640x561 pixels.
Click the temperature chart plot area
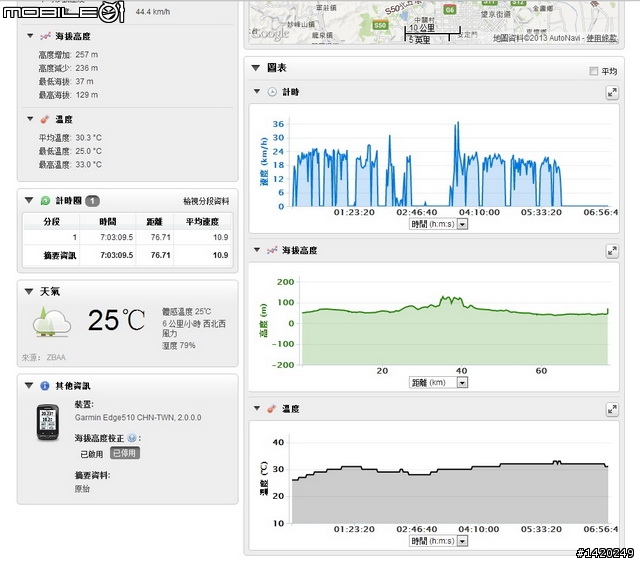pyautogui.click(x=450, y=480)
